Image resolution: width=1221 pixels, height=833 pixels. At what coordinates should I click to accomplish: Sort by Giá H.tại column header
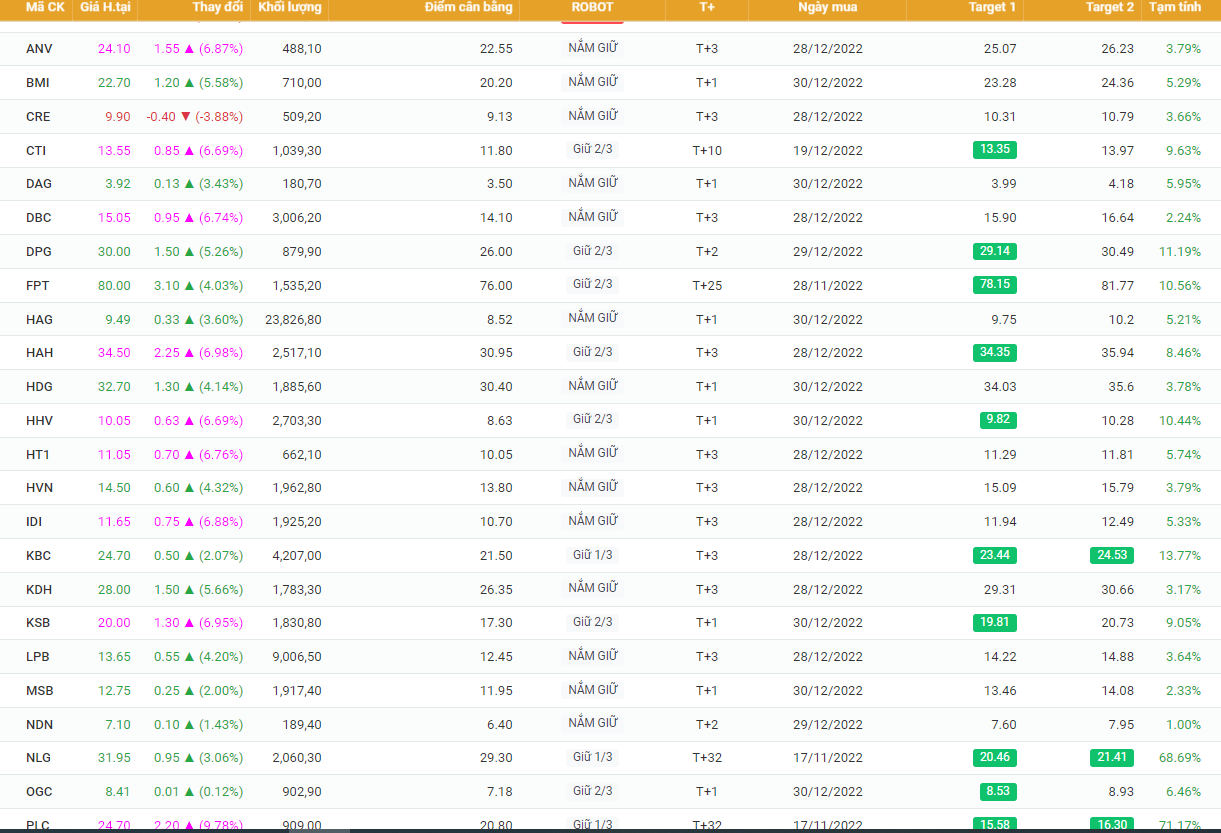click(x=105, y=7)
